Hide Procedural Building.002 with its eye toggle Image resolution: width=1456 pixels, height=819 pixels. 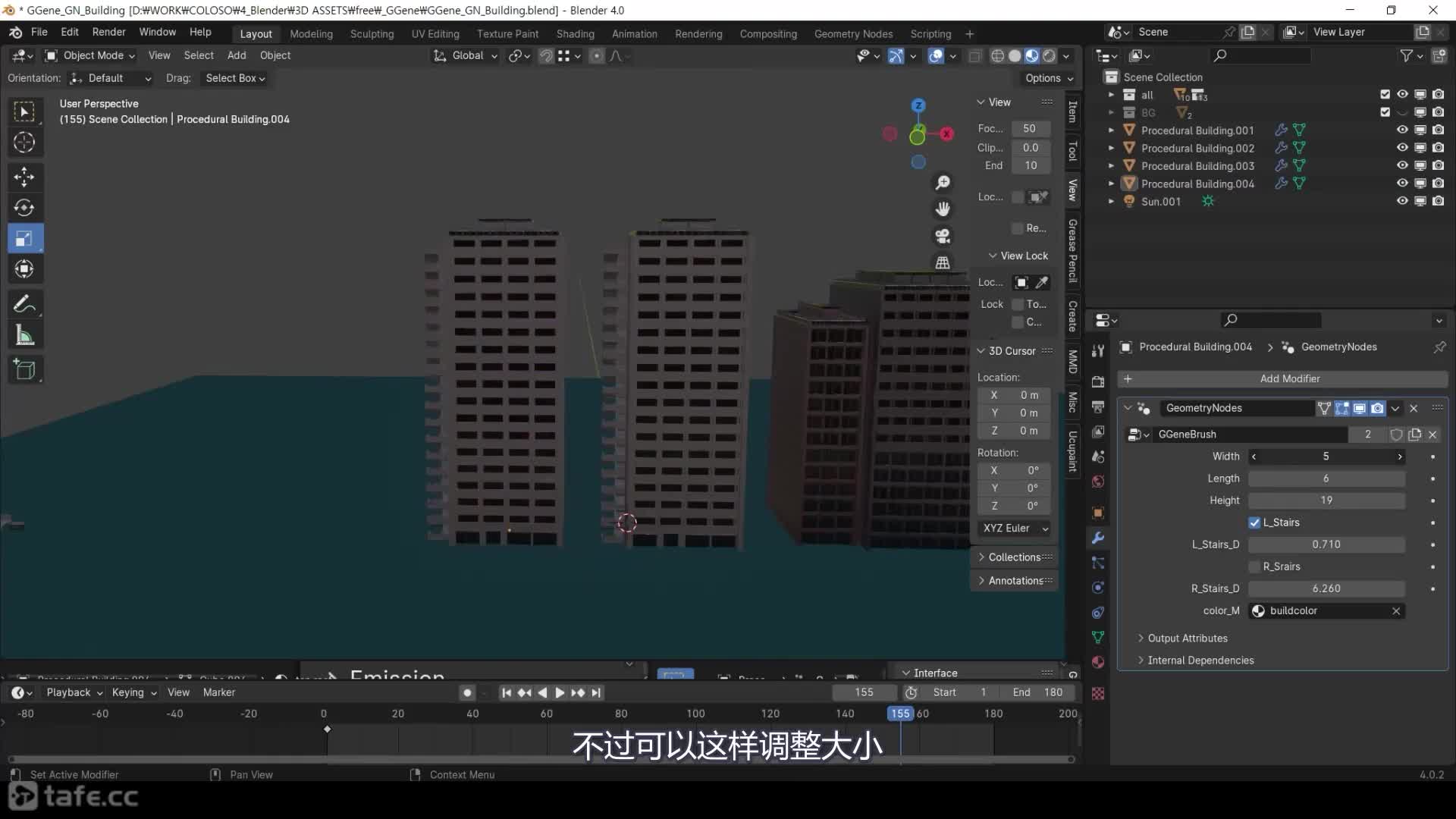coord(1401,147)
